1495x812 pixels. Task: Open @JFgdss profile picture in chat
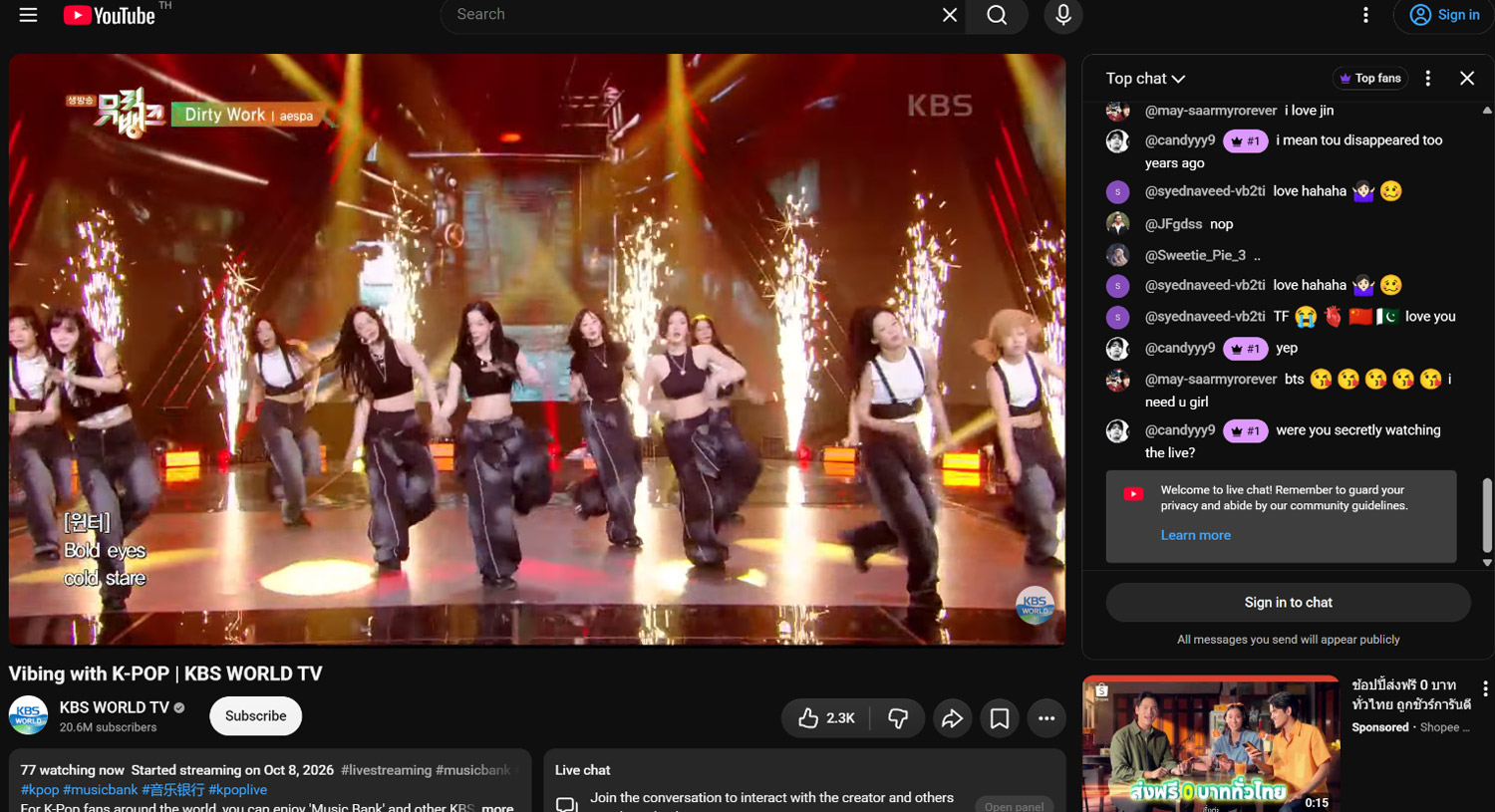(x=1117, y=223)
